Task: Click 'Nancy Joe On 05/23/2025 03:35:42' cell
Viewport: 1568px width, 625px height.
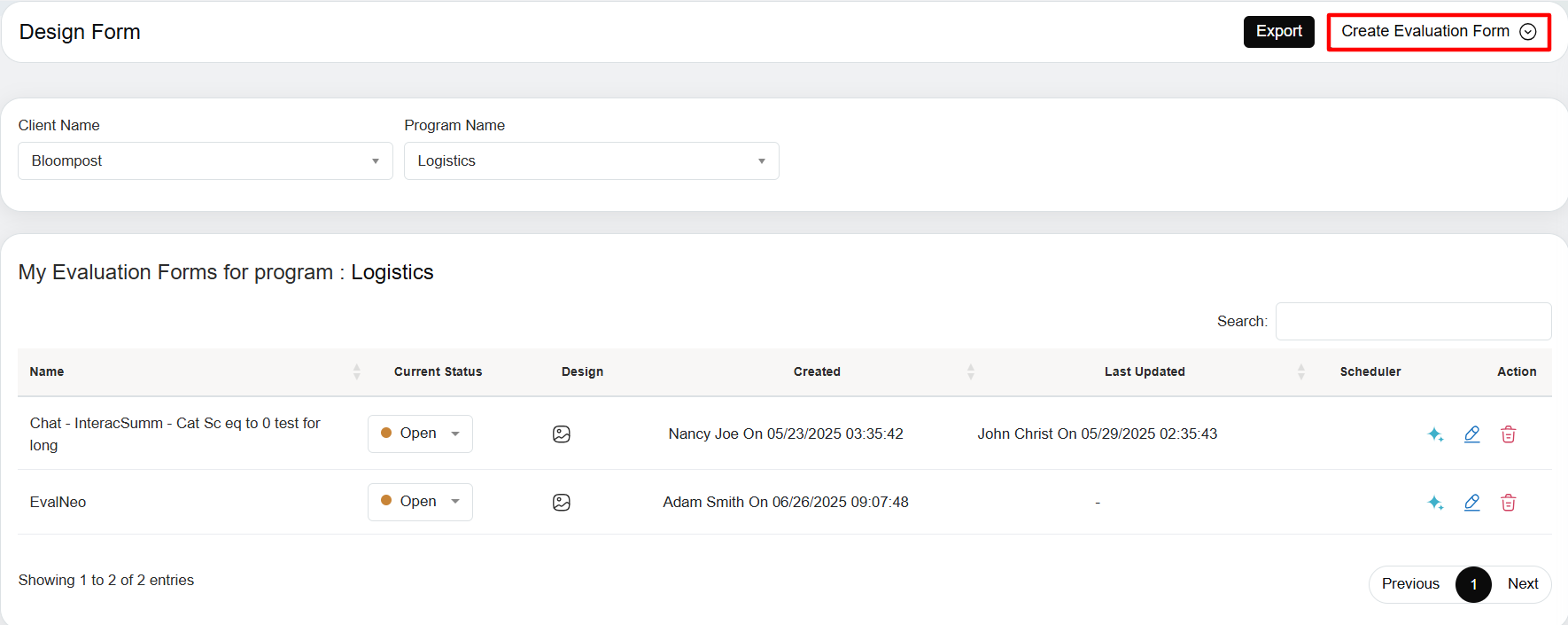Action: (x=786, y=434)
